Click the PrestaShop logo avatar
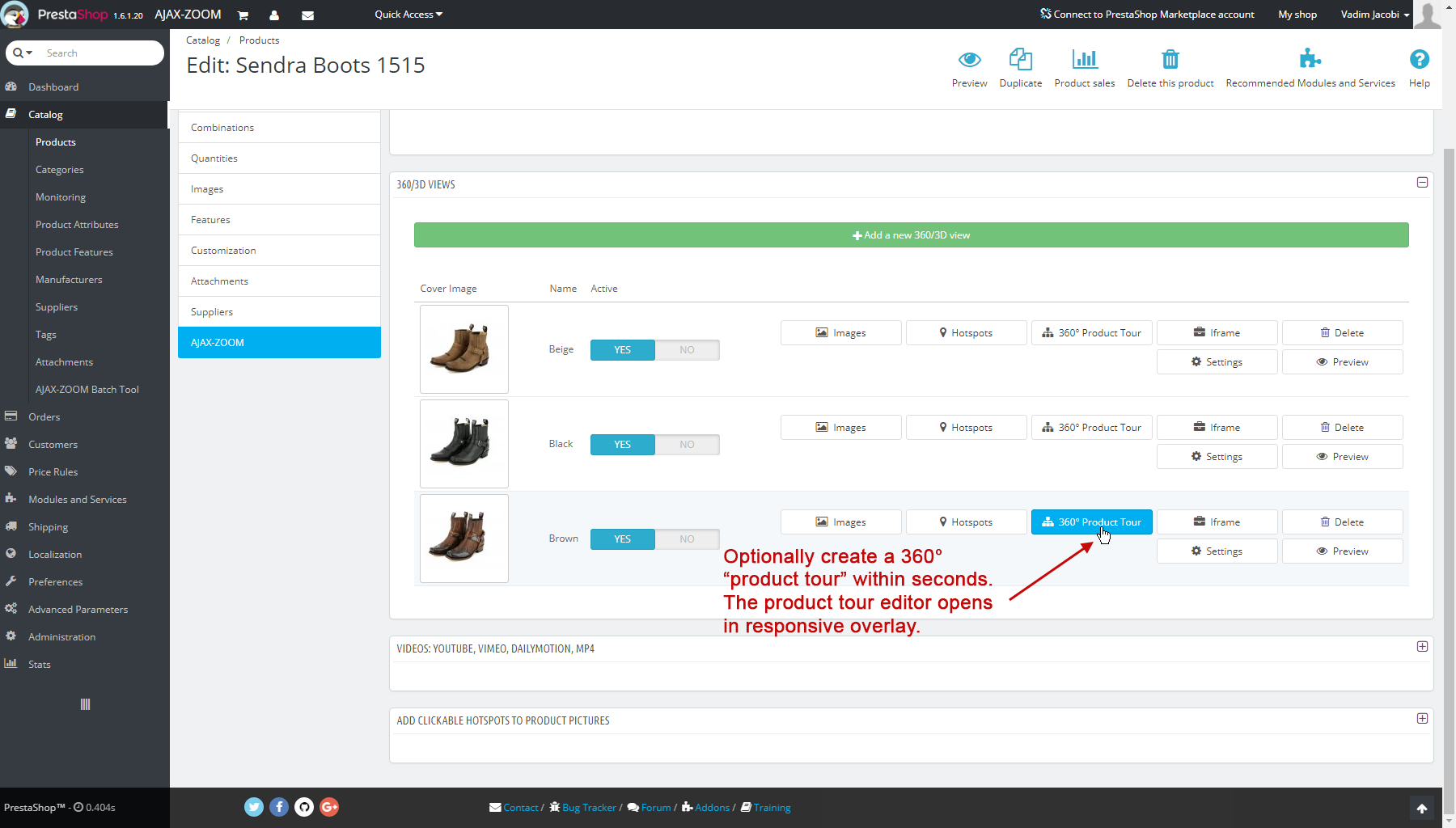Image resolution: width=1456 pixels, height=828 pixels. pos(14,15)
